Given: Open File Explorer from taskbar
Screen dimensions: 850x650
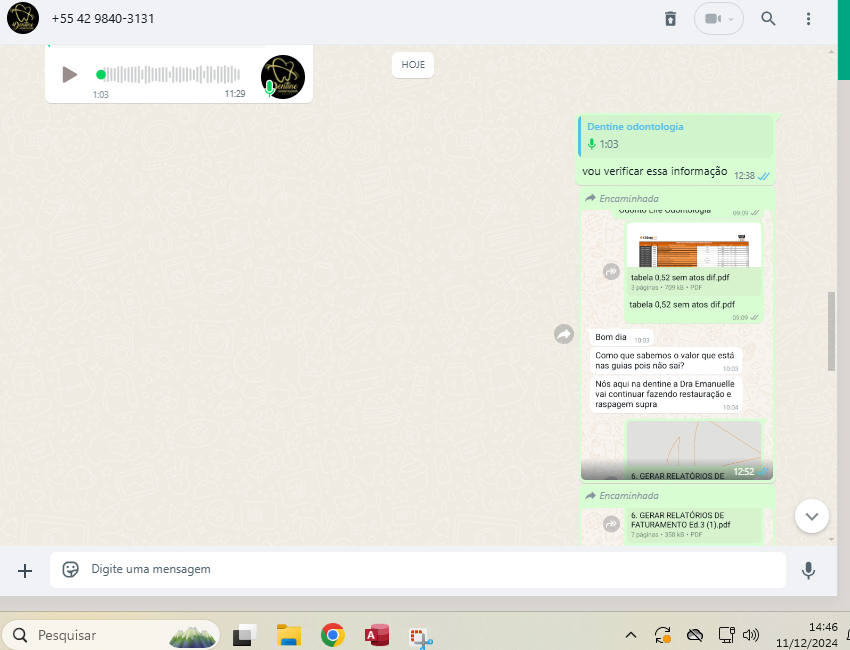Looking at the screenshot, I should click(289, 635).
